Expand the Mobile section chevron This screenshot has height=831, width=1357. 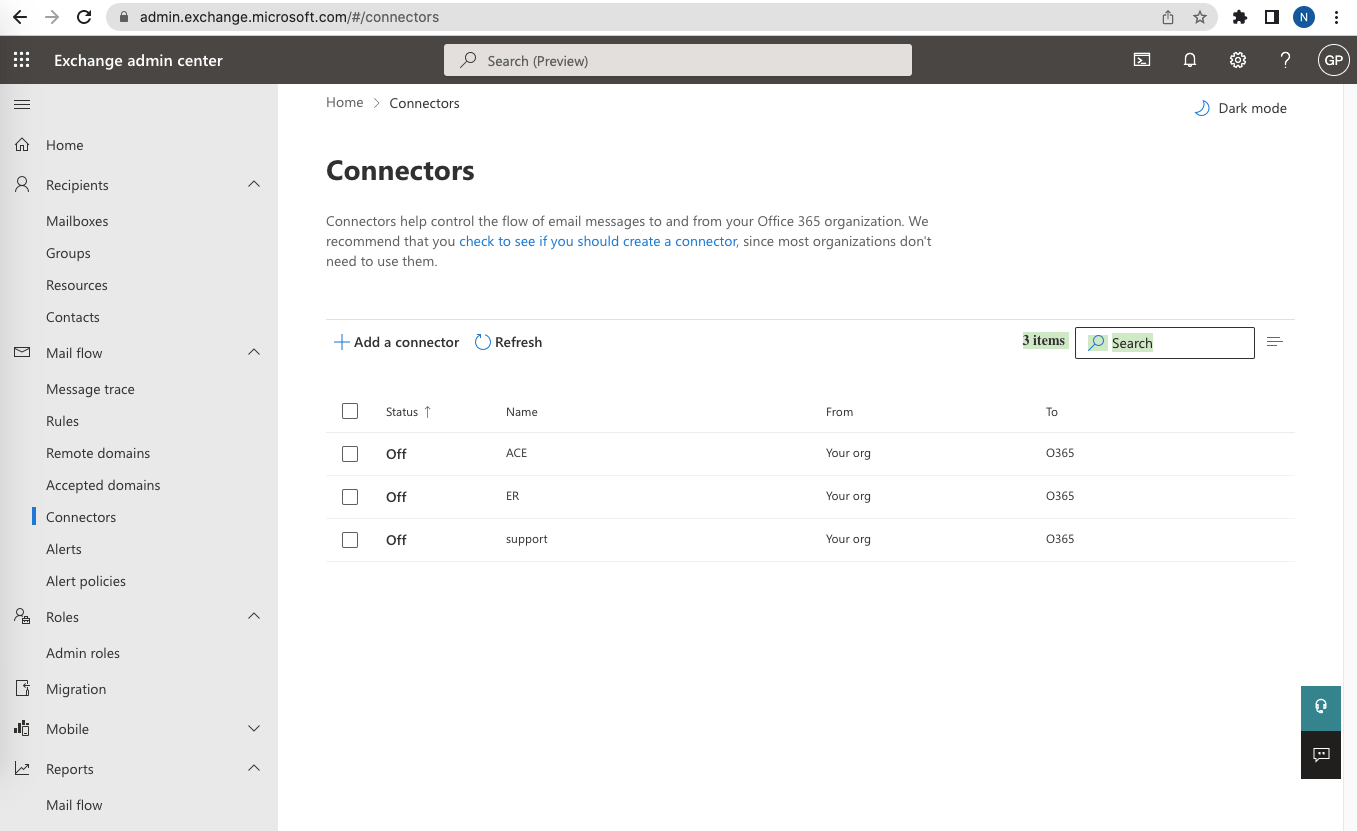coord(254,729)
